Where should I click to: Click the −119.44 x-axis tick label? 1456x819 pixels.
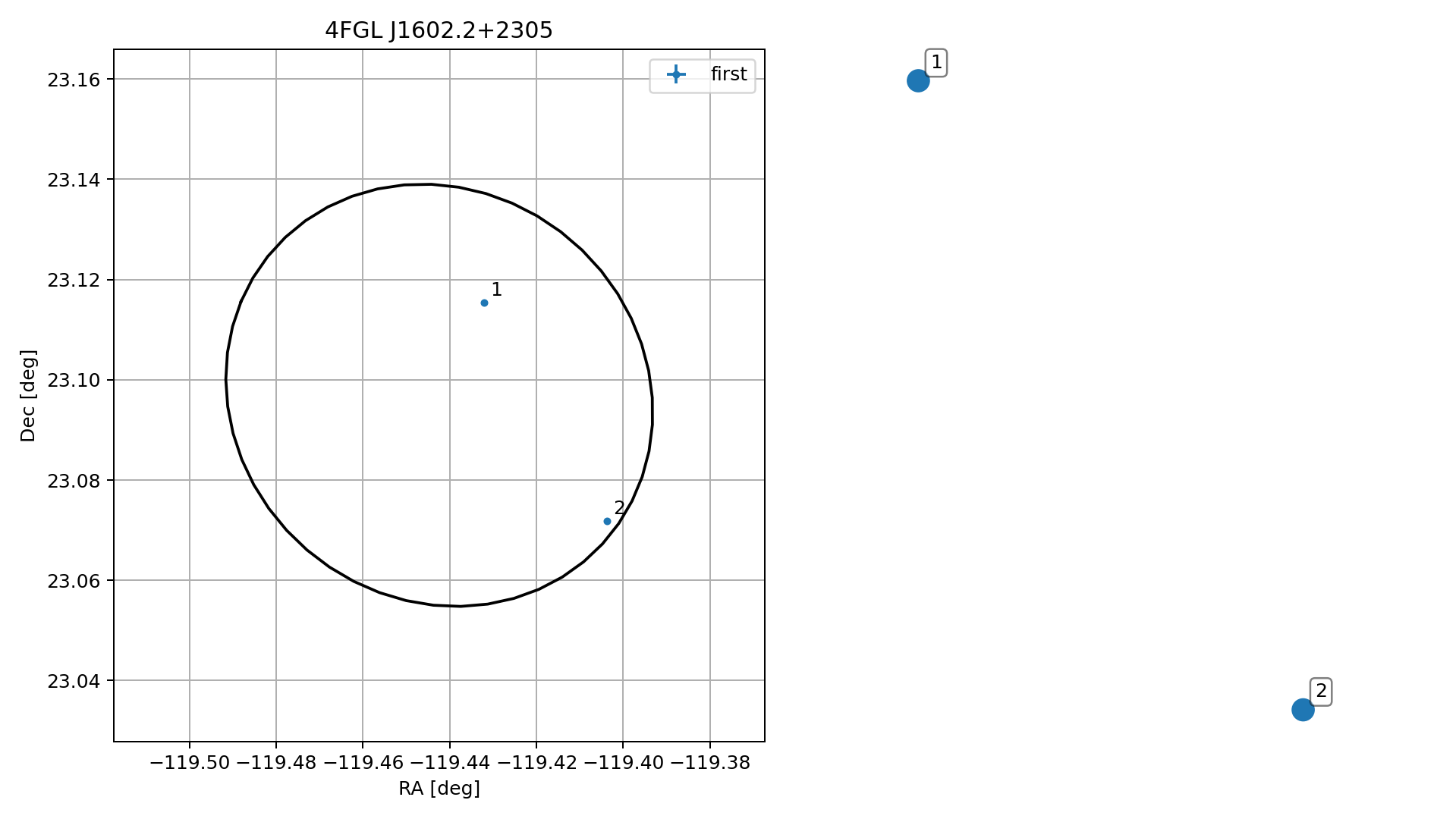pyautogui.click(x=450, y=763)
